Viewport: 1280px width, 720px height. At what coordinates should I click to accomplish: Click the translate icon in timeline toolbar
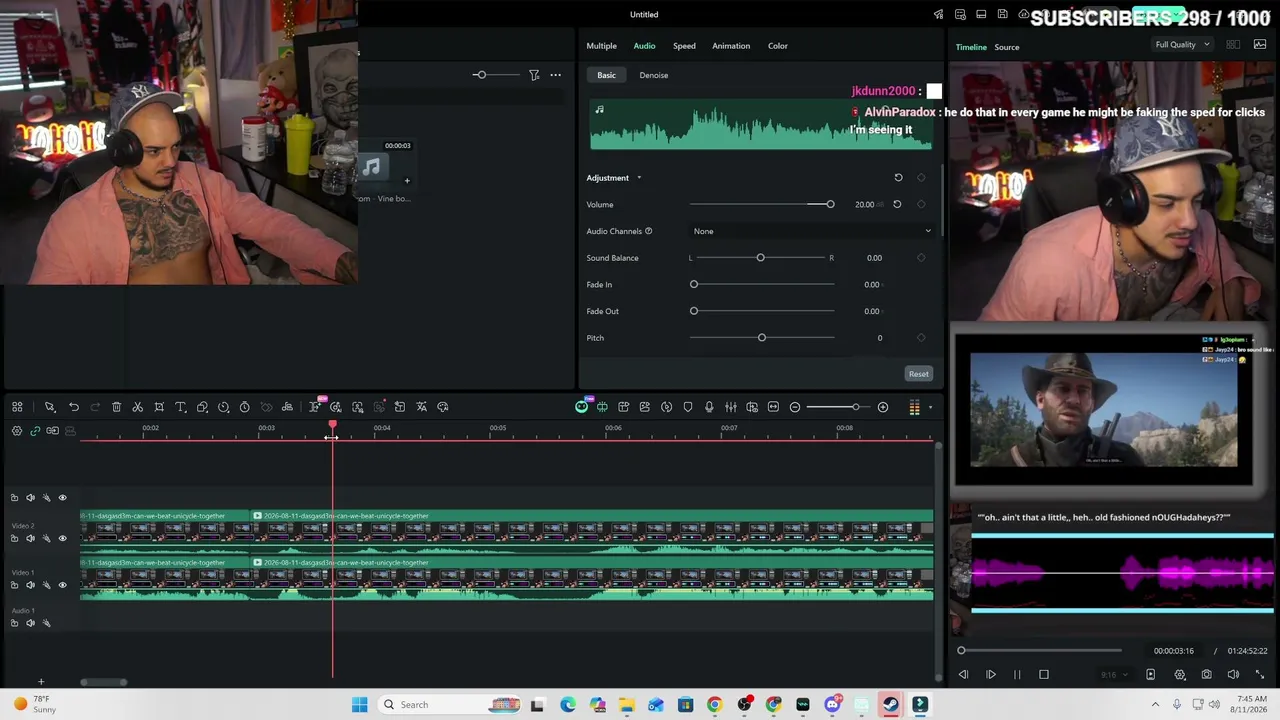point(422,407)
